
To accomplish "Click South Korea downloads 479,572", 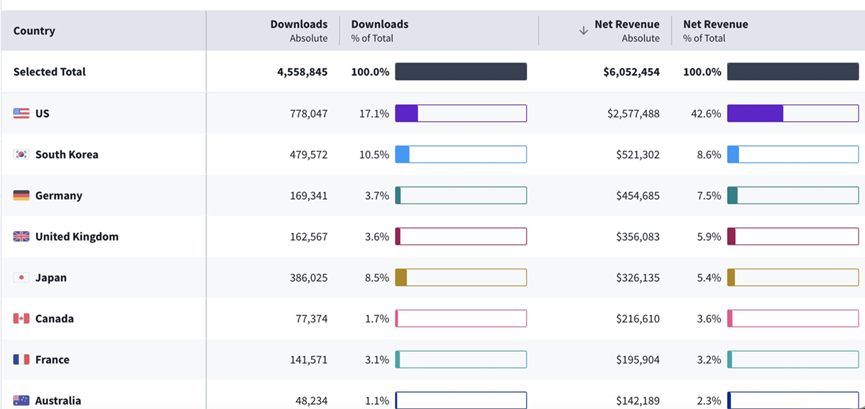I will tap(308, 155).
